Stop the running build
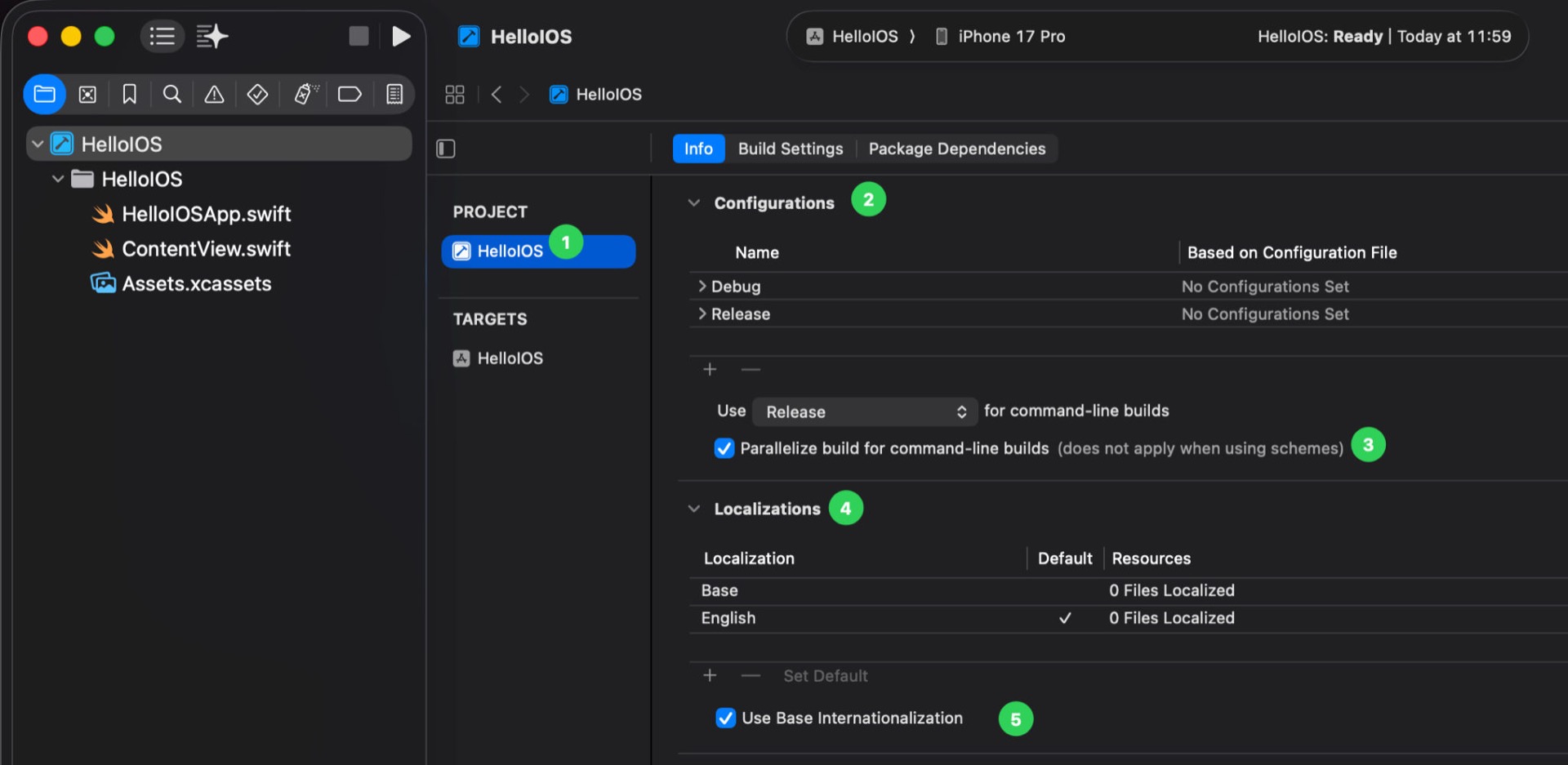Viewport: 1568px width, 765px height. click(359, 36)
